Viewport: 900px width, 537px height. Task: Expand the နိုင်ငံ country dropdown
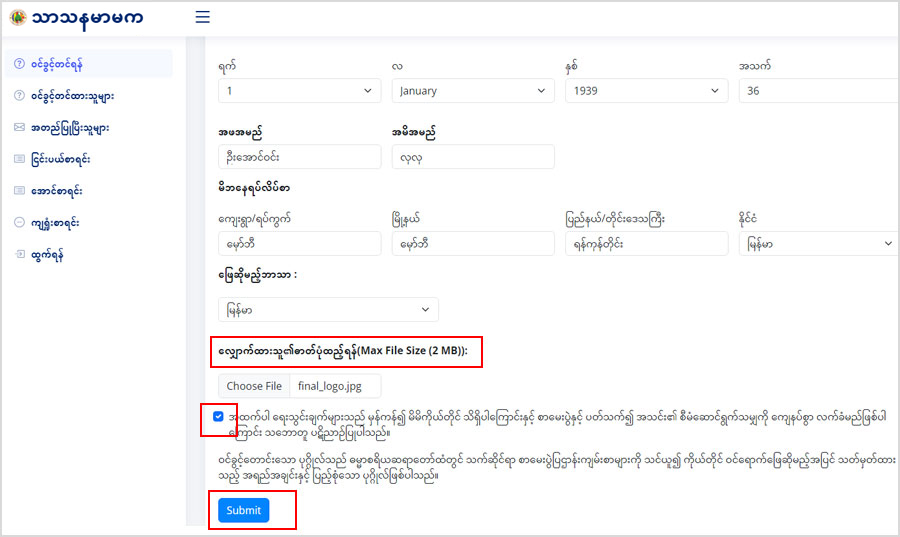pyautogui.click(x=818, y=244)
